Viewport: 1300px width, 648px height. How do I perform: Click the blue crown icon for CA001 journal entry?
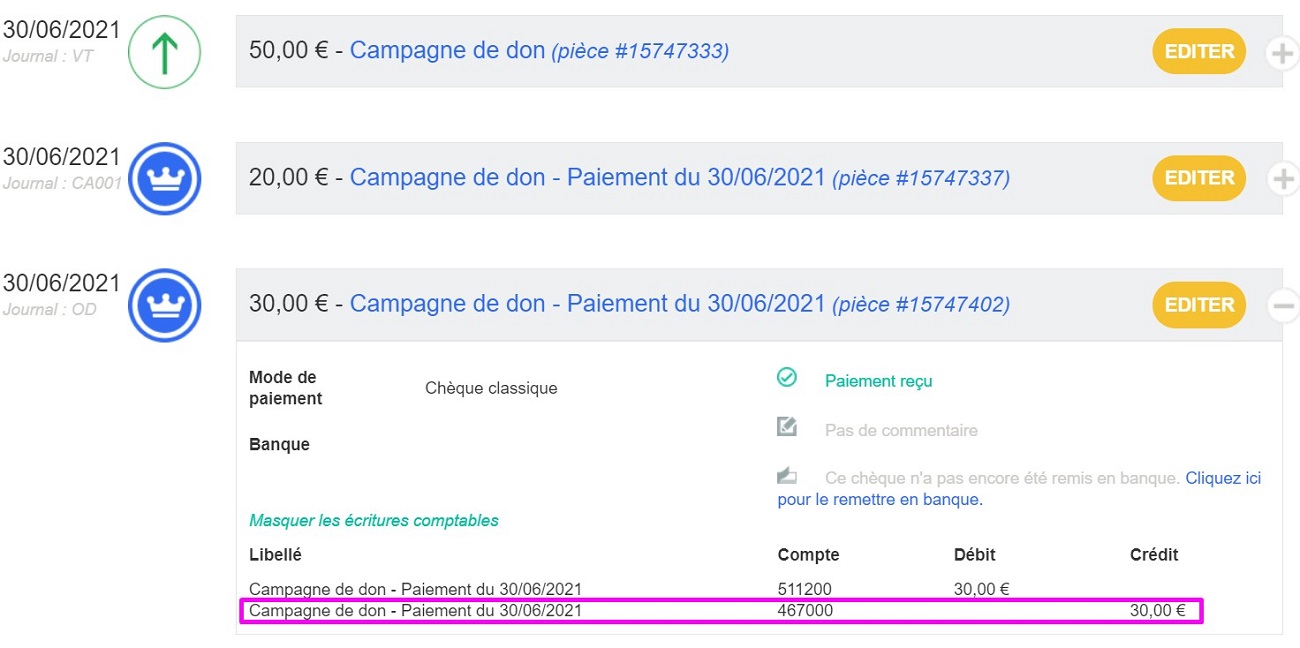tap(165, 178)
